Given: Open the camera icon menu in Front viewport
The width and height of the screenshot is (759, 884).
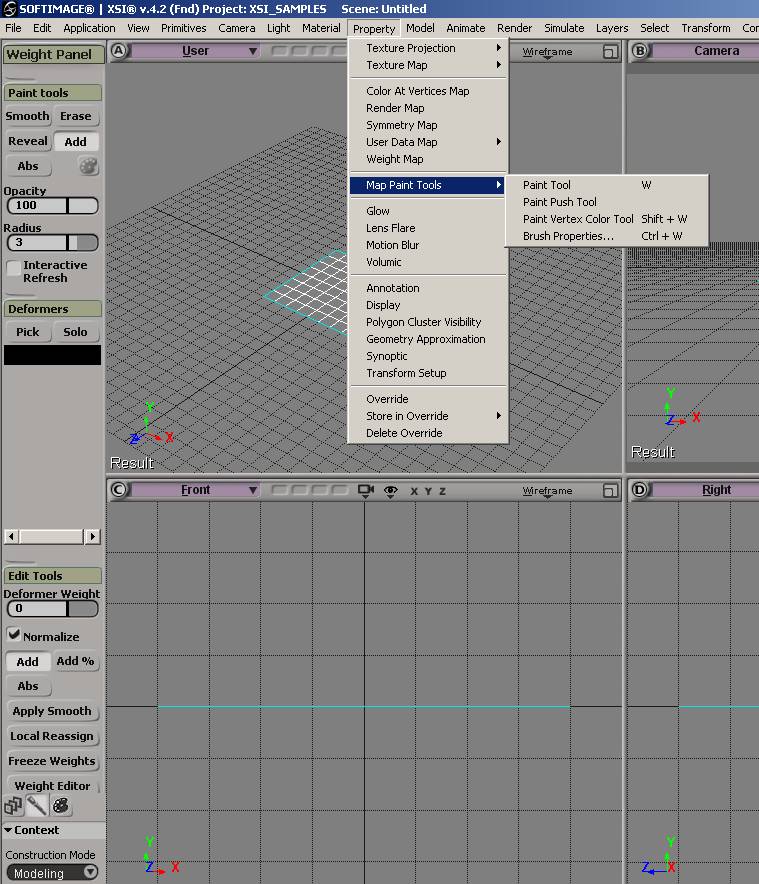Looking at the screenshot, I should pos(365,490).
